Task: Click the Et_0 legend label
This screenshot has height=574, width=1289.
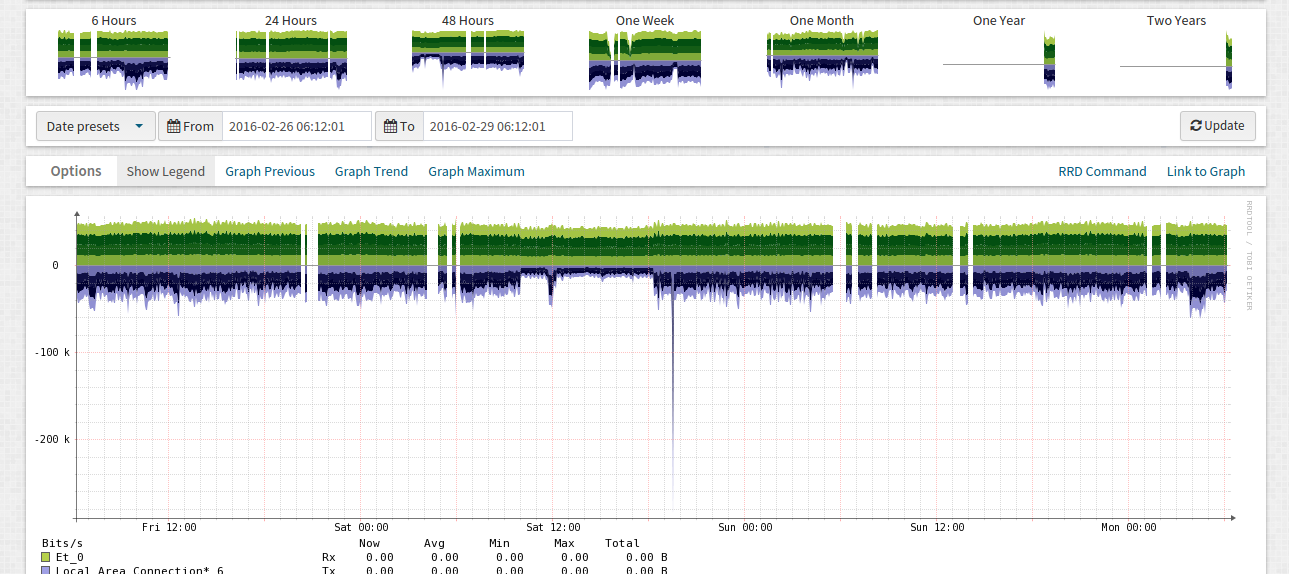Action: click(x=69, y=557)
